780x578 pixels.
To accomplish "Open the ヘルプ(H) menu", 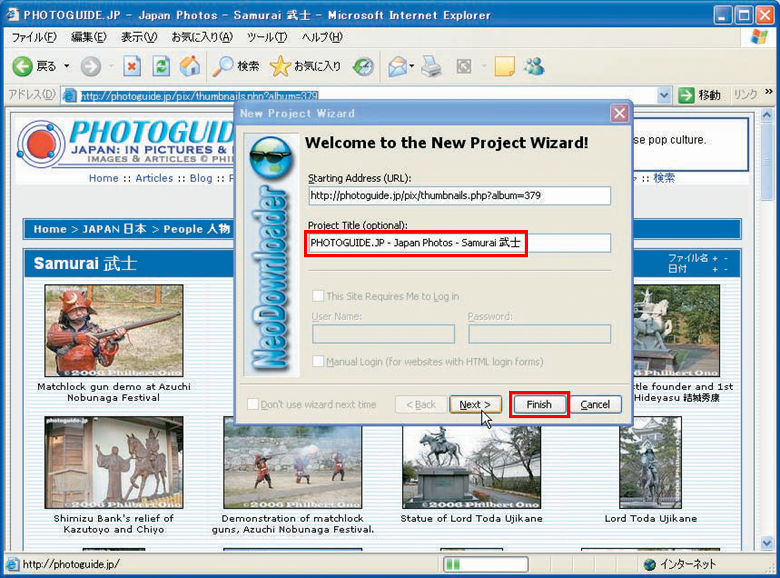I will click(x=322, y=37).
